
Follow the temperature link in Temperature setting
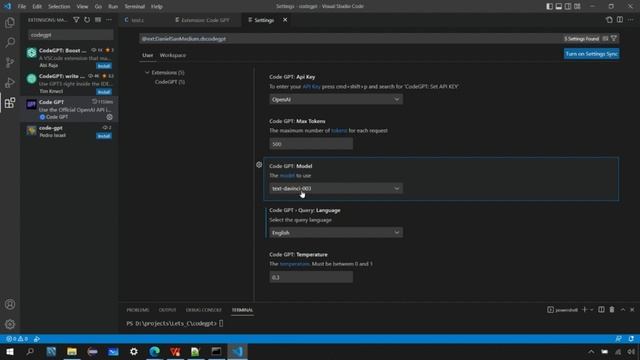[x=294, y=264]
